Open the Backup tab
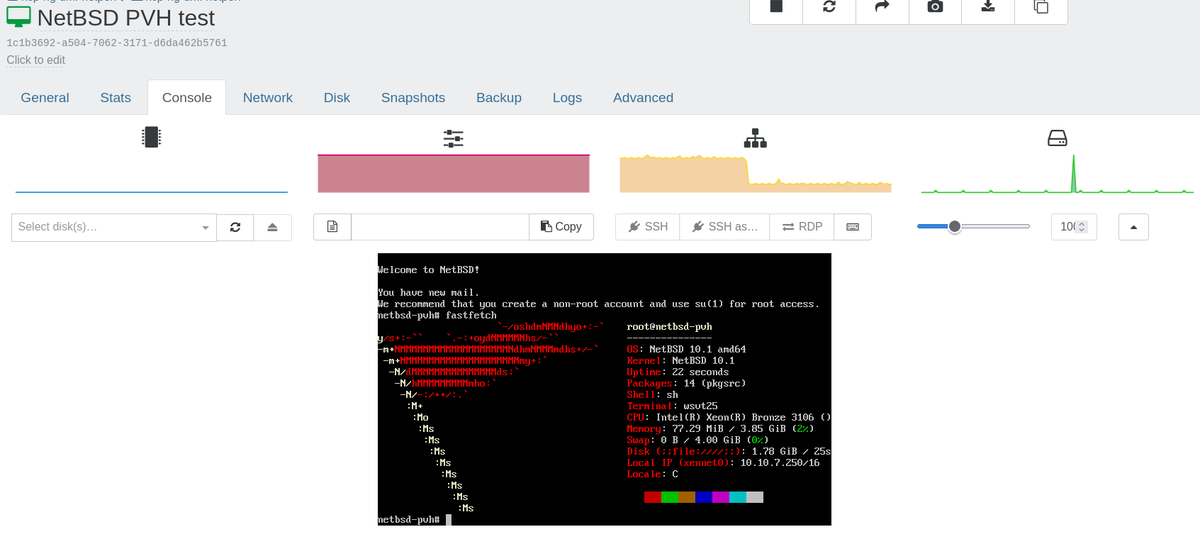 click(x=499, y=98)
